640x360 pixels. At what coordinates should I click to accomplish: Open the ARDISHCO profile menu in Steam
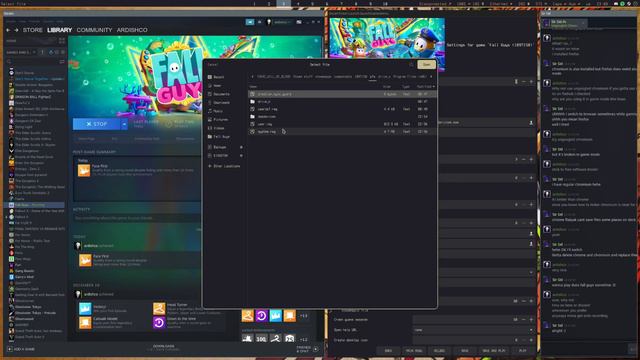(132, 30)
